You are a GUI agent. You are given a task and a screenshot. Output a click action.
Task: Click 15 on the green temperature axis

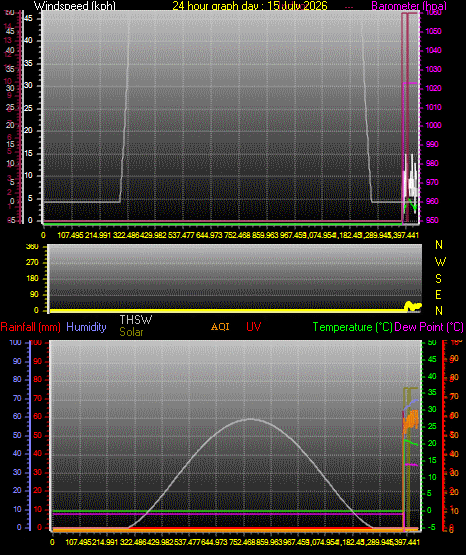click(x=432, y=460)
